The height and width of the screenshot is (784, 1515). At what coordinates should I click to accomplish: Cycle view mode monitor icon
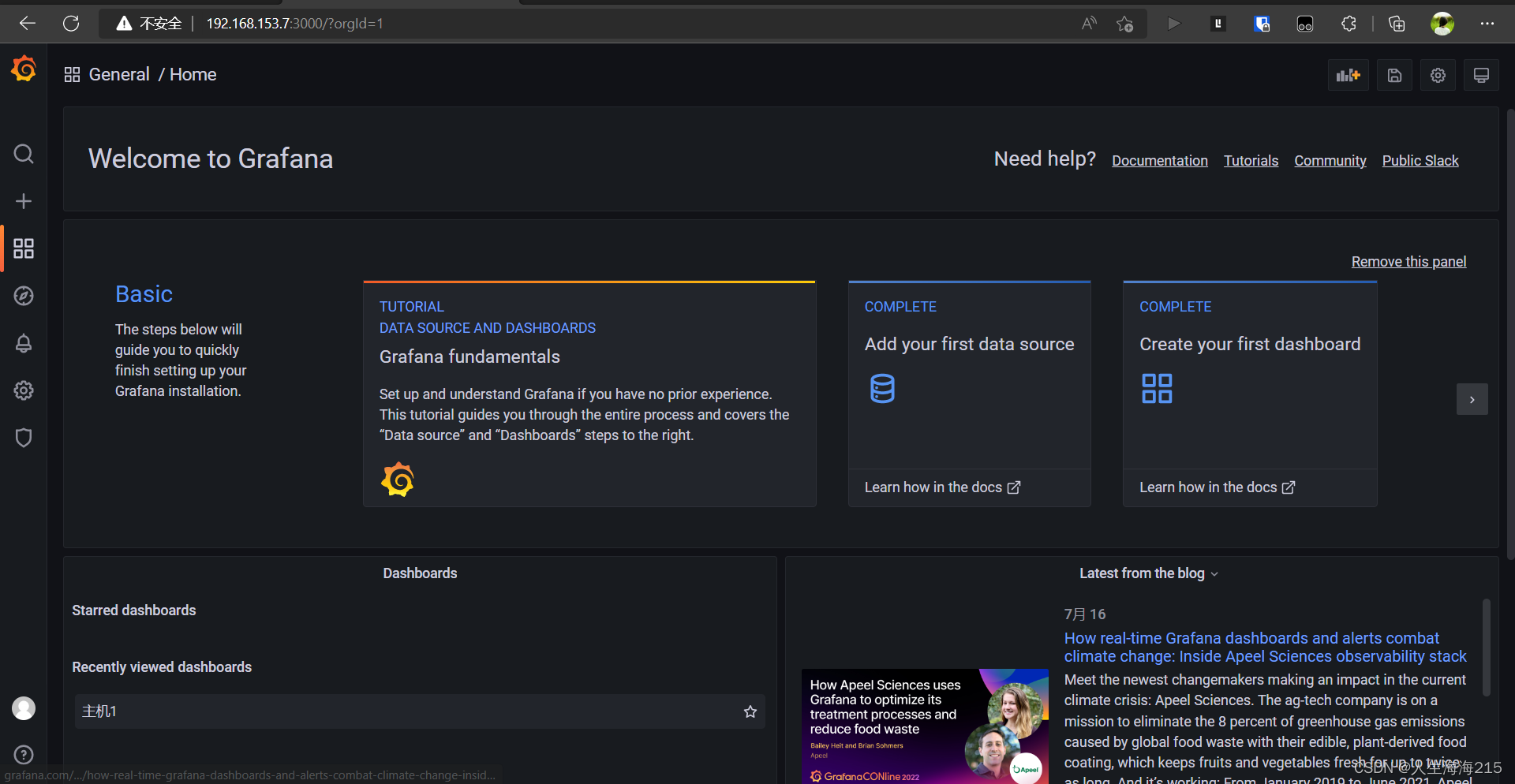1481,75
